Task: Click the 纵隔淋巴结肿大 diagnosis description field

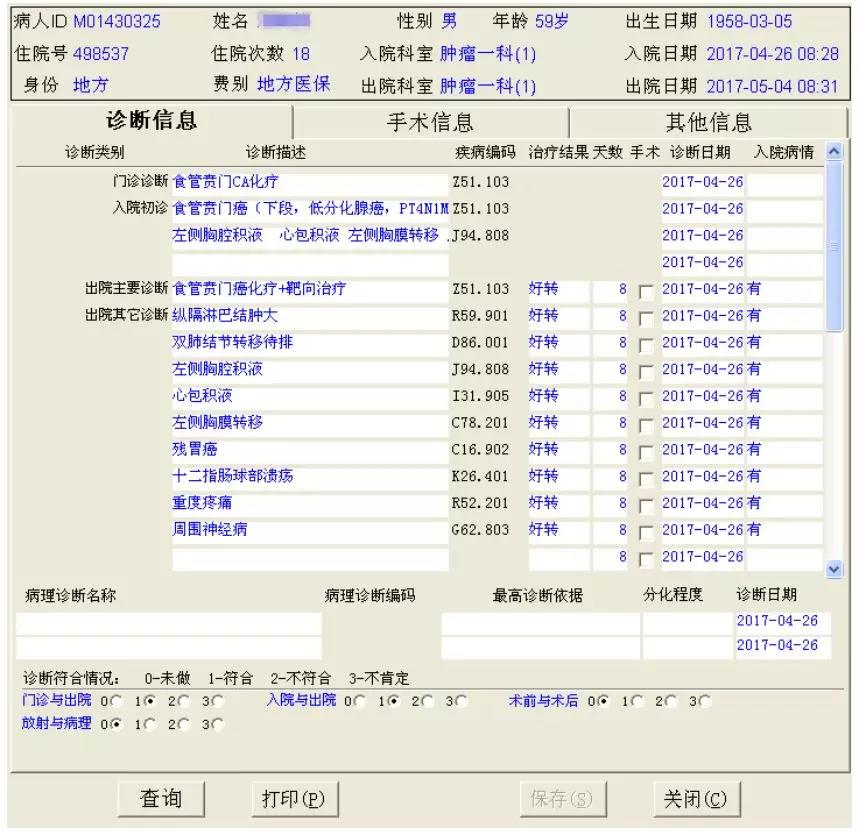Action: click(x=308, y=316)
